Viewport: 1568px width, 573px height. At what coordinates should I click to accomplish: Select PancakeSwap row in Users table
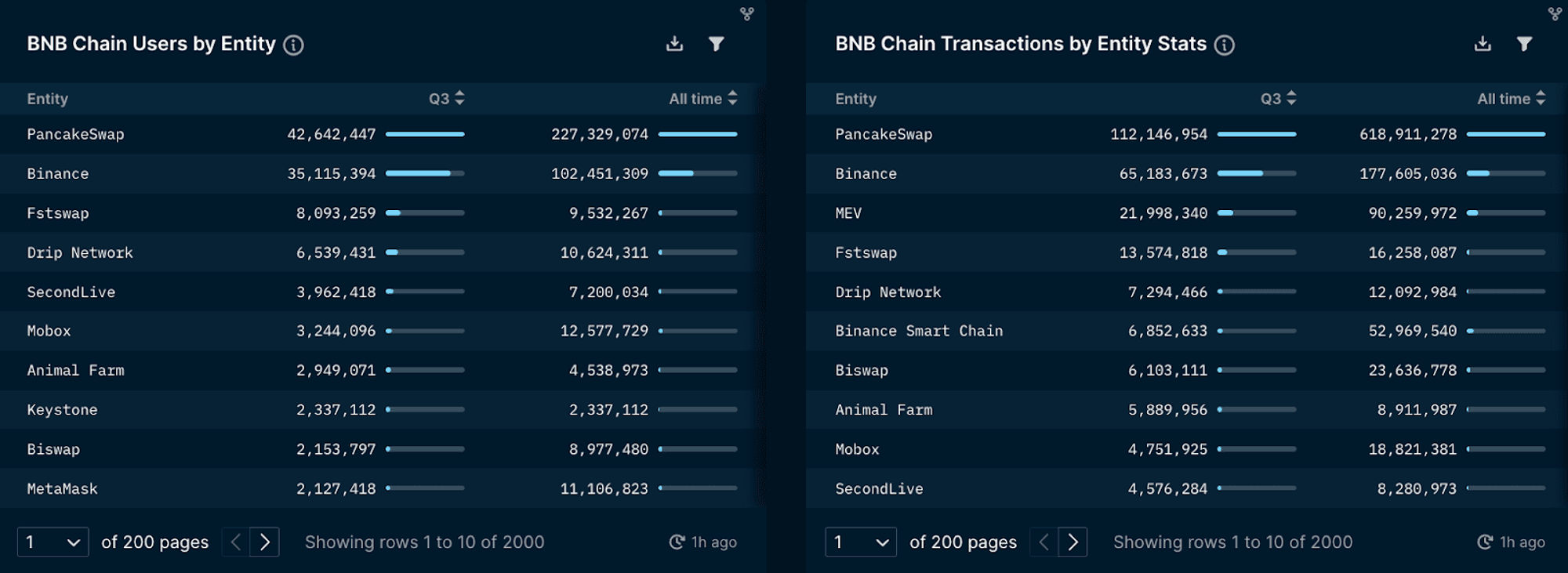coord(383,134)
